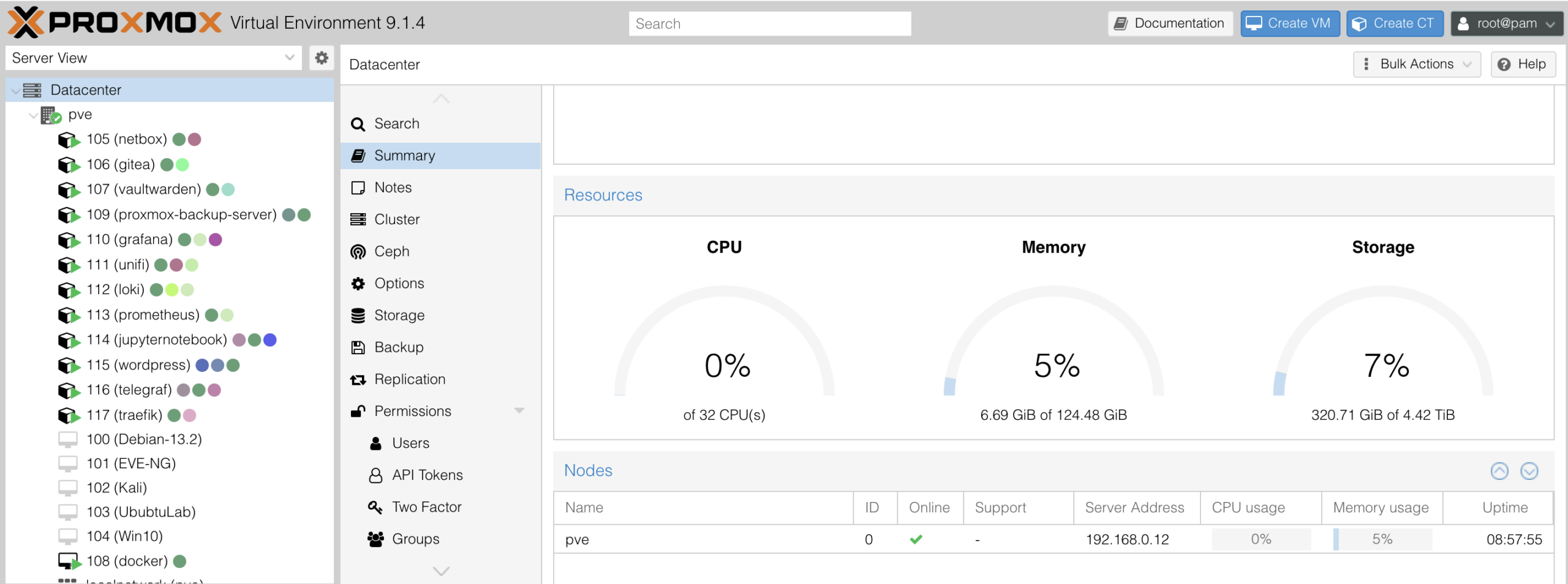Open the Server View dropdown
1568x584 pixels.
point(289,58)
